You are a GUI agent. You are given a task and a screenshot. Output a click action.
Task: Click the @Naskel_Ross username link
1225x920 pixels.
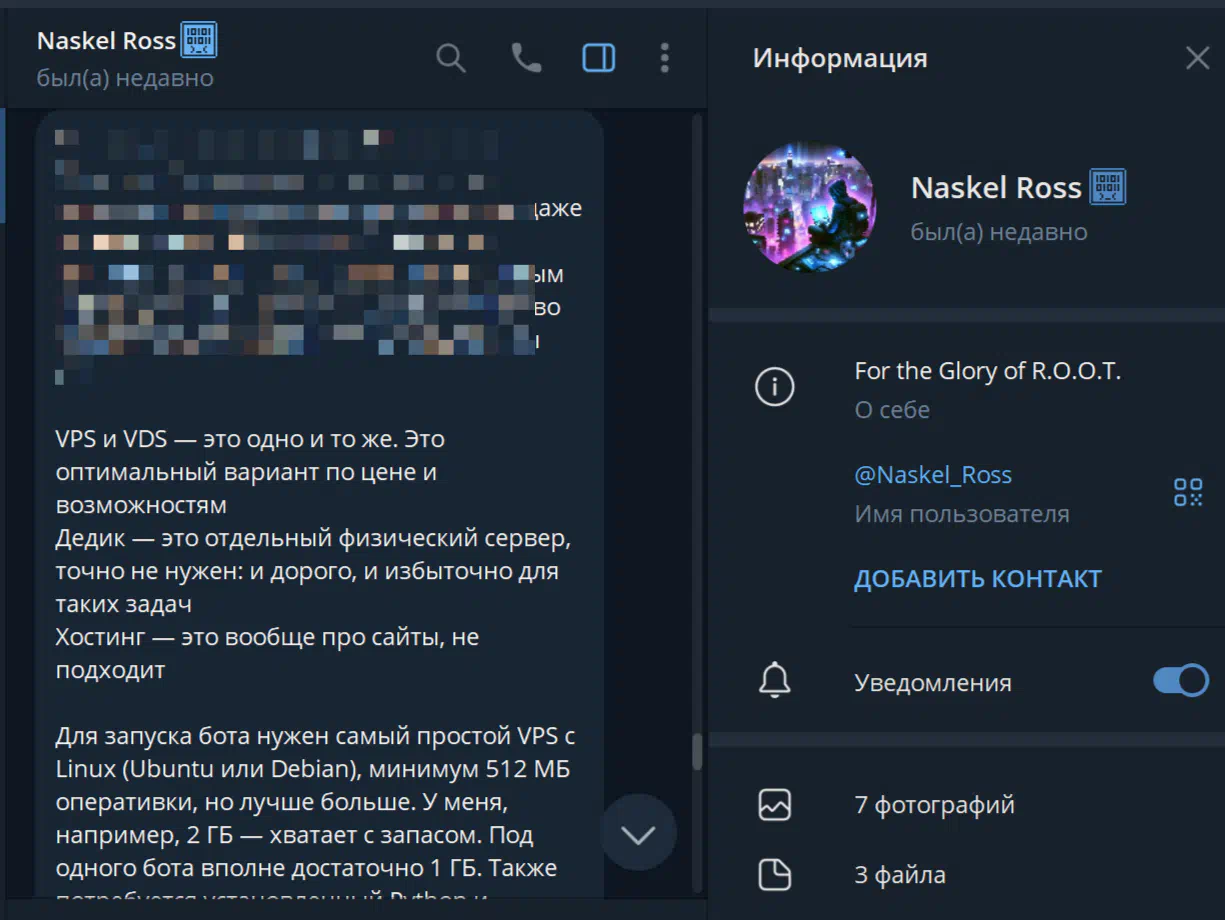(x=933, y=475)
